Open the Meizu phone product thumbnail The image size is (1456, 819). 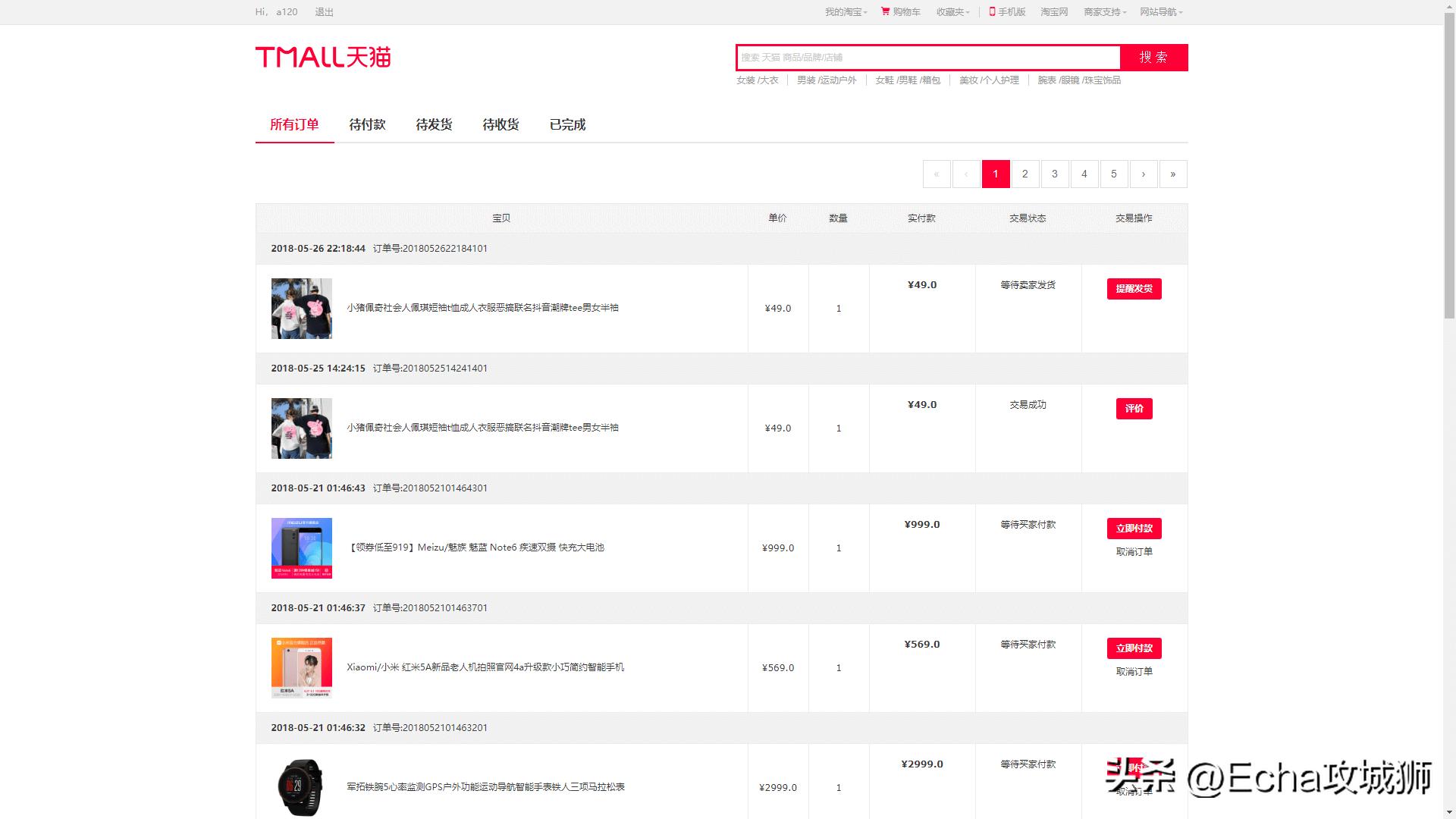[301, 548]
